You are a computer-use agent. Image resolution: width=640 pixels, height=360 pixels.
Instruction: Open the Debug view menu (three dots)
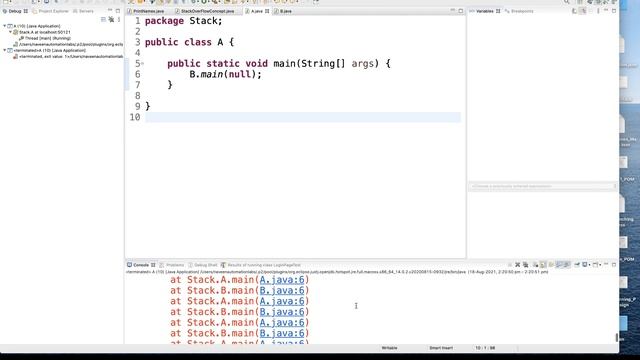(x=119, y=19)
